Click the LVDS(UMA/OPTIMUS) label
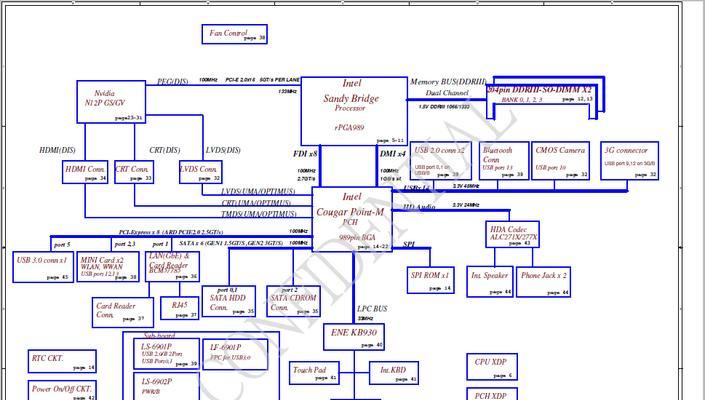705x400 pixels. pyautogui.click(x=258, y=191)
